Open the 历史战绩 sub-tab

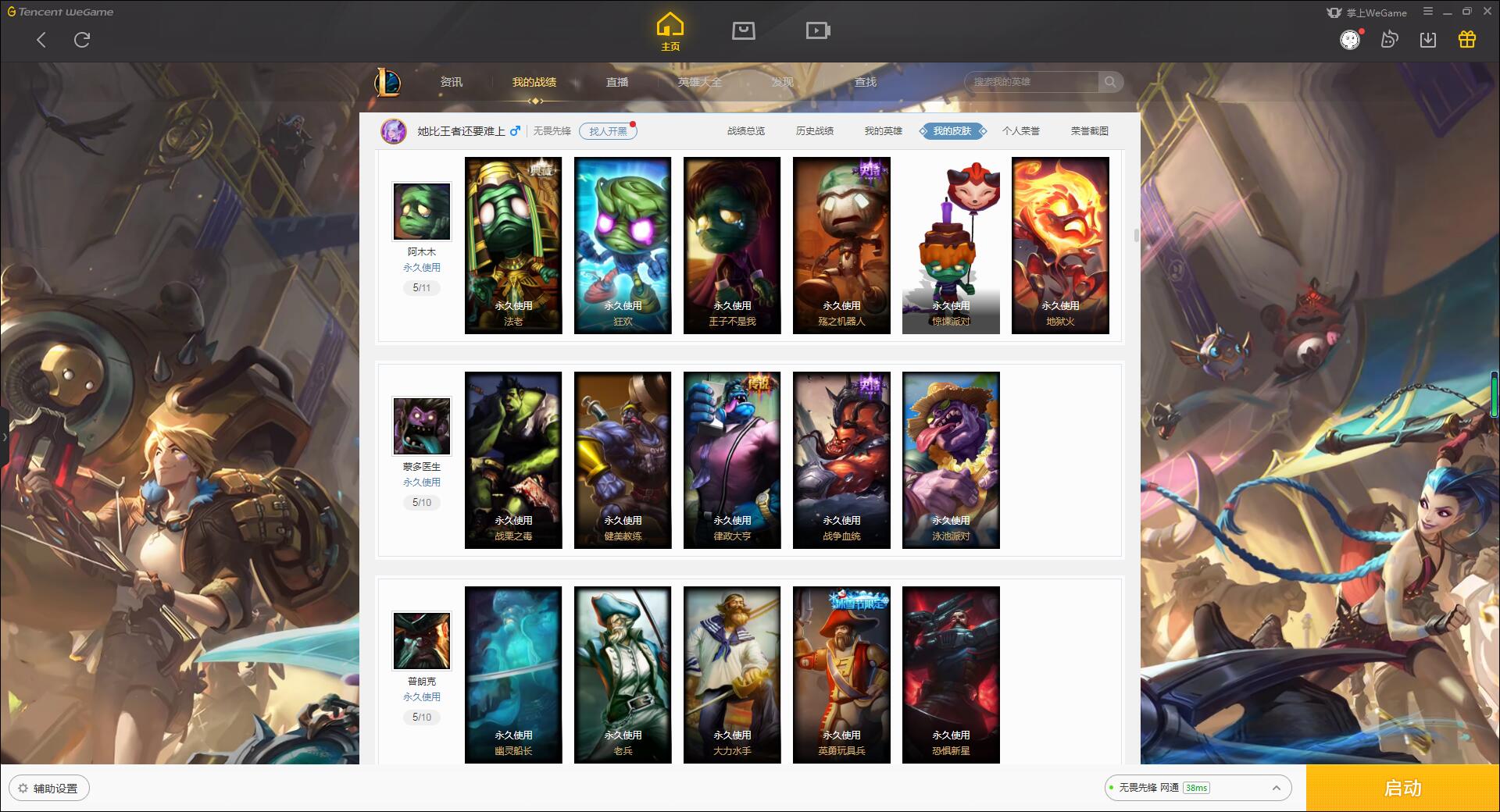coord(815,131)
